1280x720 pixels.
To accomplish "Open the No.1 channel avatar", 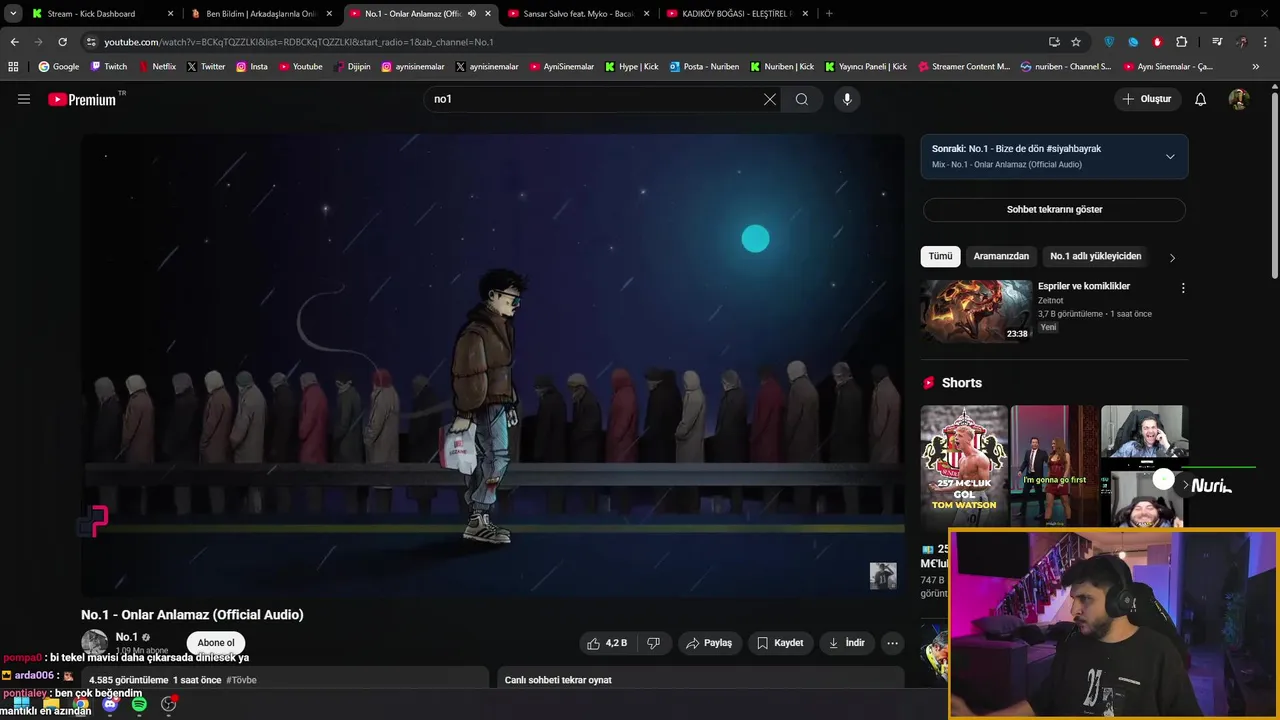I will point(95,643).
